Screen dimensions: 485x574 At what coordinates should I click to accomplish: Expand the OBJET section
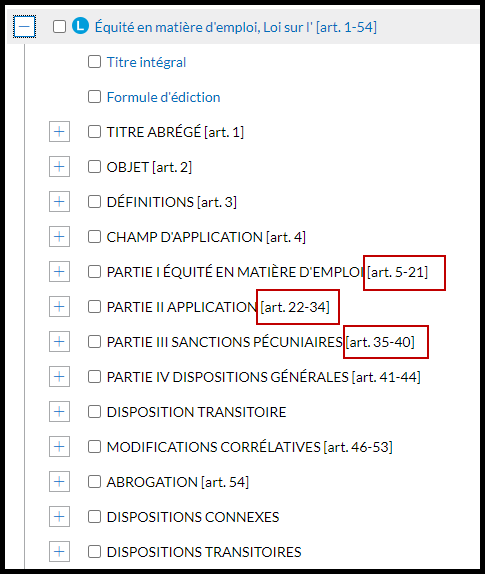click(59, 167)
